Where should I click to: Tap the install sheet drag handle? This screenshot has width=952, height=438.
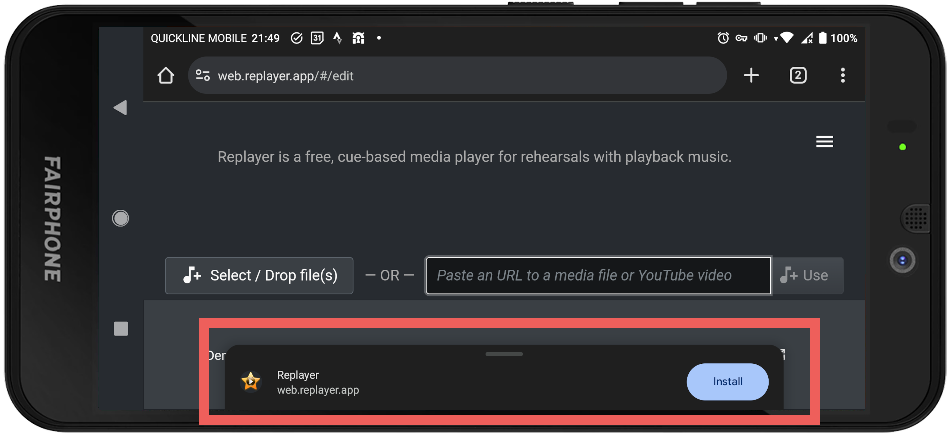[504, 354]
